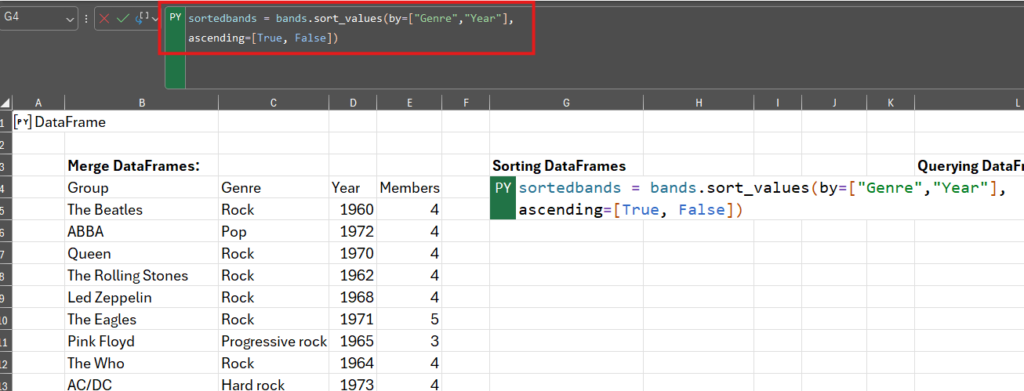Select the 'The Who' cell
The image size is (1024, 391).
(142, 363)
